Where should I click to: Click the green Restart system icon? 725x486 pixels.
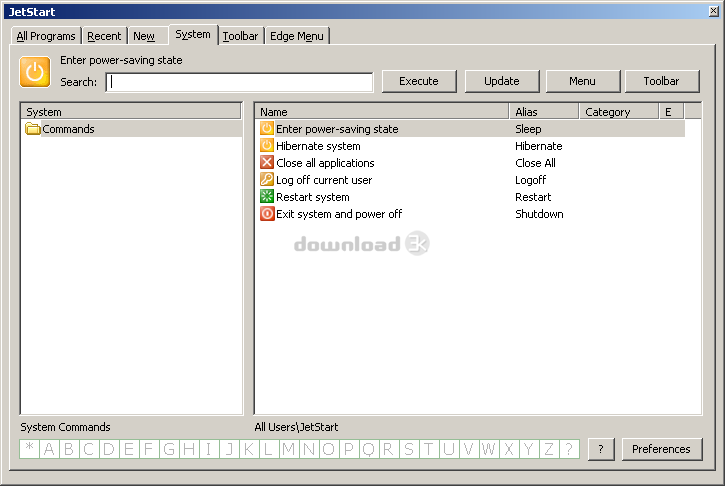tap(267, 197)
